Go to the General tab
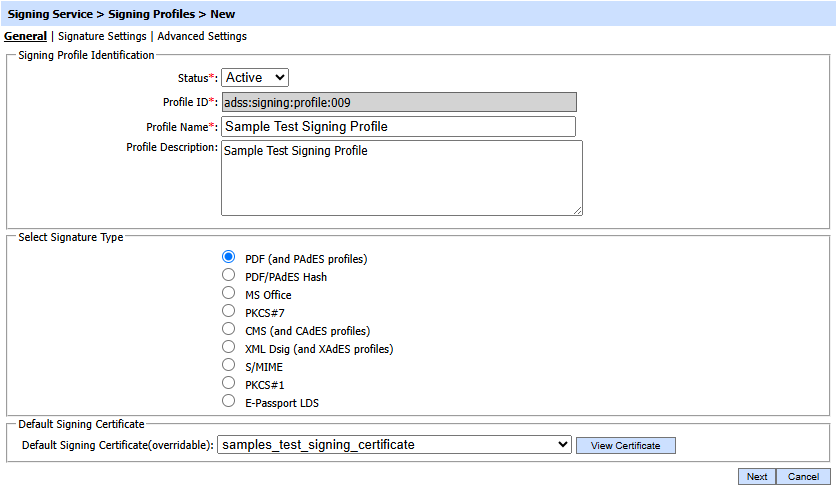The width and height of the screenshot is (837, 488). [25, 36]
